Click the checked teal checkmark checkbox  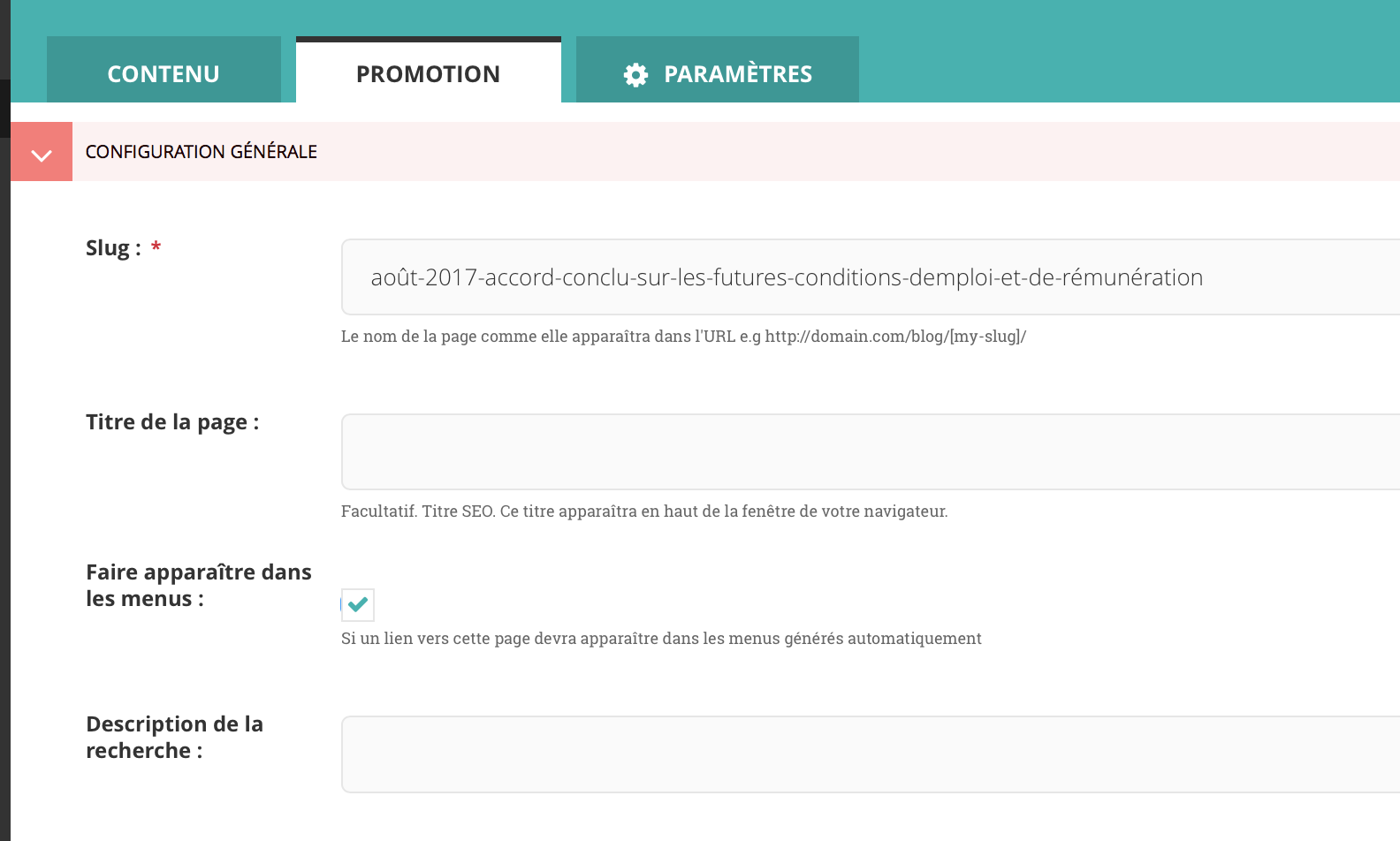point(357,604)
